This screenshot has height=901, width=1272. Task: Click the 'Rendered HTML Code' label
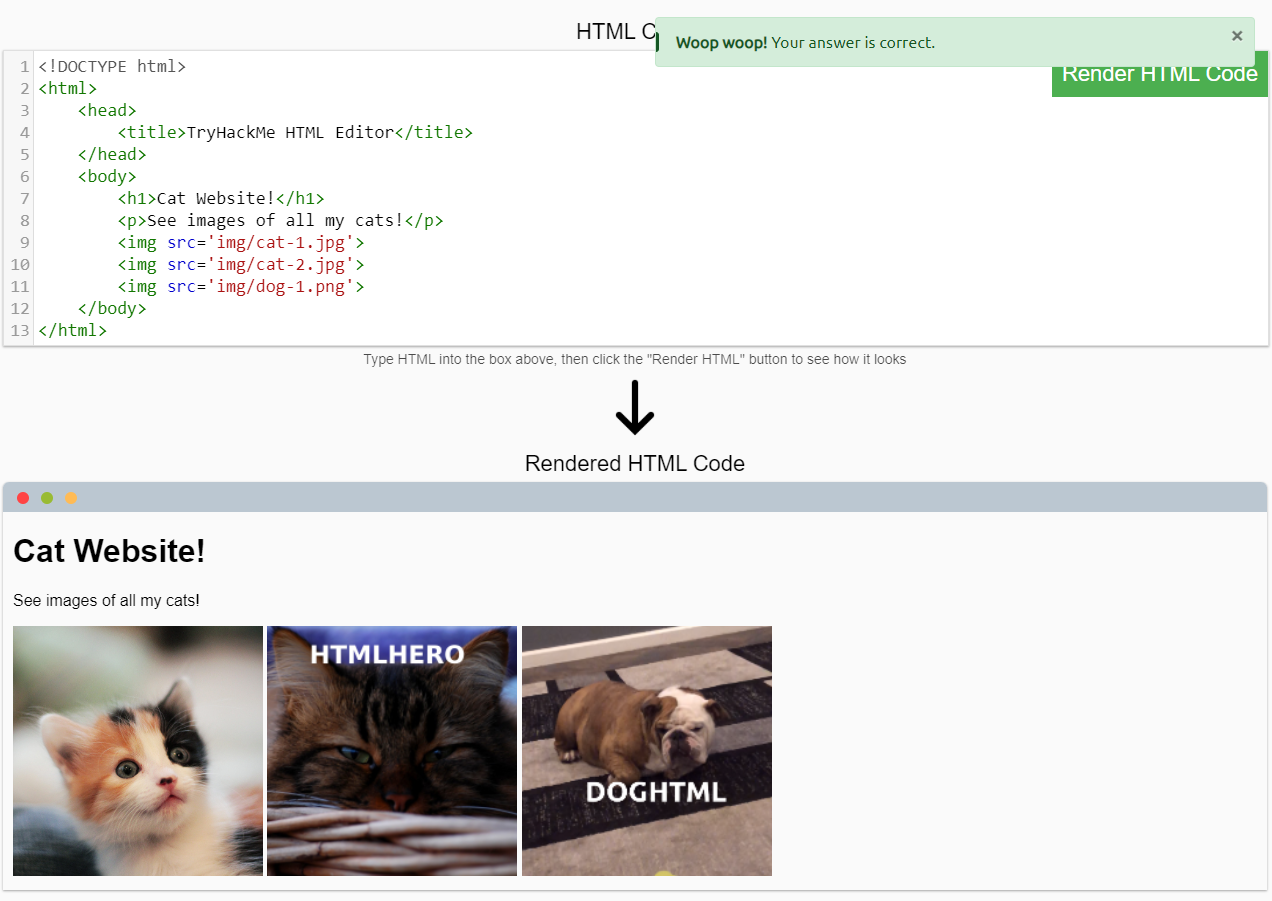pyautogui.click(x=635, y=464)
